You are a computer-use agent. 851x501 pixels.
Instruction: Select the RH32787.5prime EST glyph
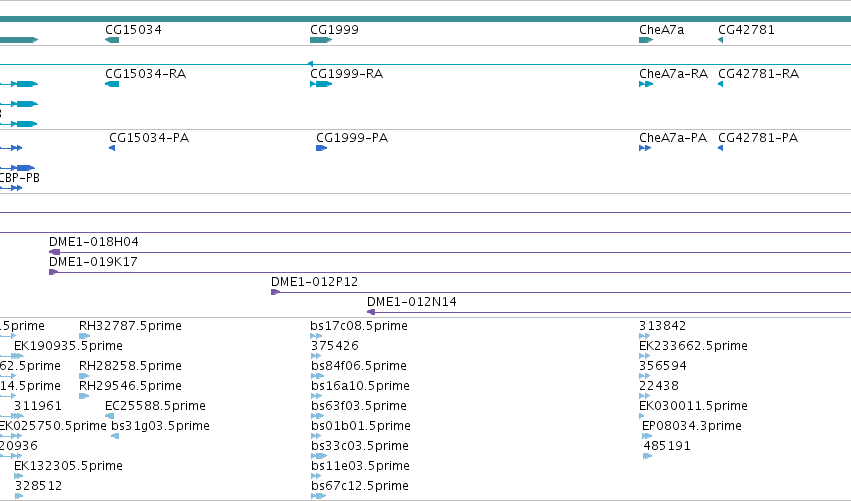[x=84, y=336]
